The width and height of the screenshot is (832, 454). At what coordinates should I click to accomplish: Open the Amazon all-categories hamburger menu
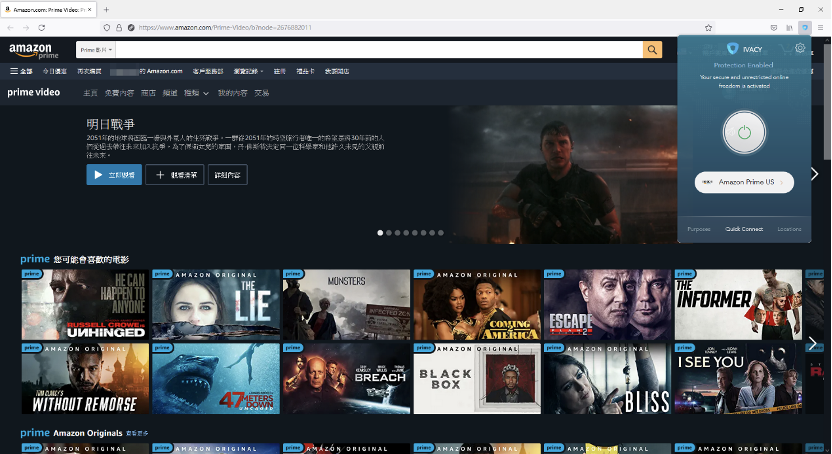click(21, 71)
